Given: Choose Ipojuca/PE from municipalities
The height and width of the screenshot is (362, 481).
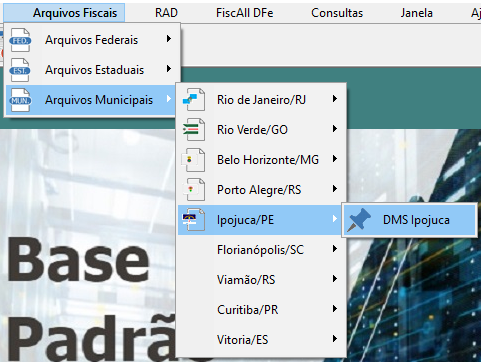Looking at the screenshot, I should point(260,220).
